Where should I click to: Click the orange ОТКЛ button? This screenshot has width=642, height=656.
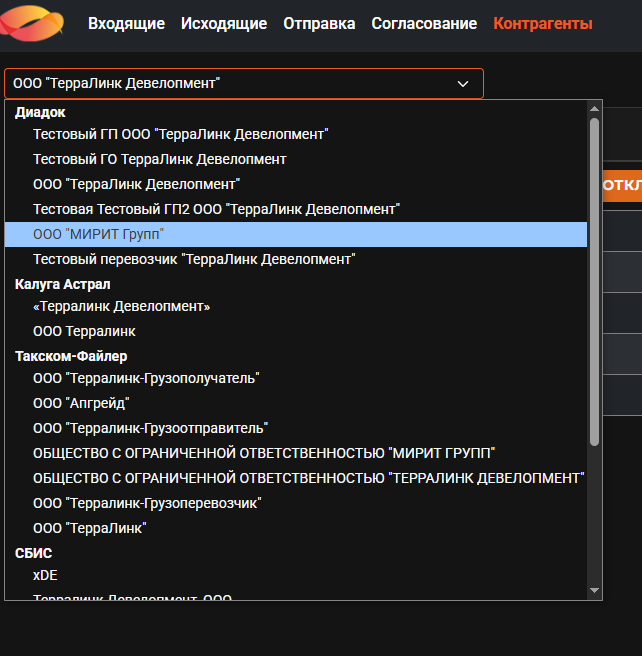(x=622, y=185)
